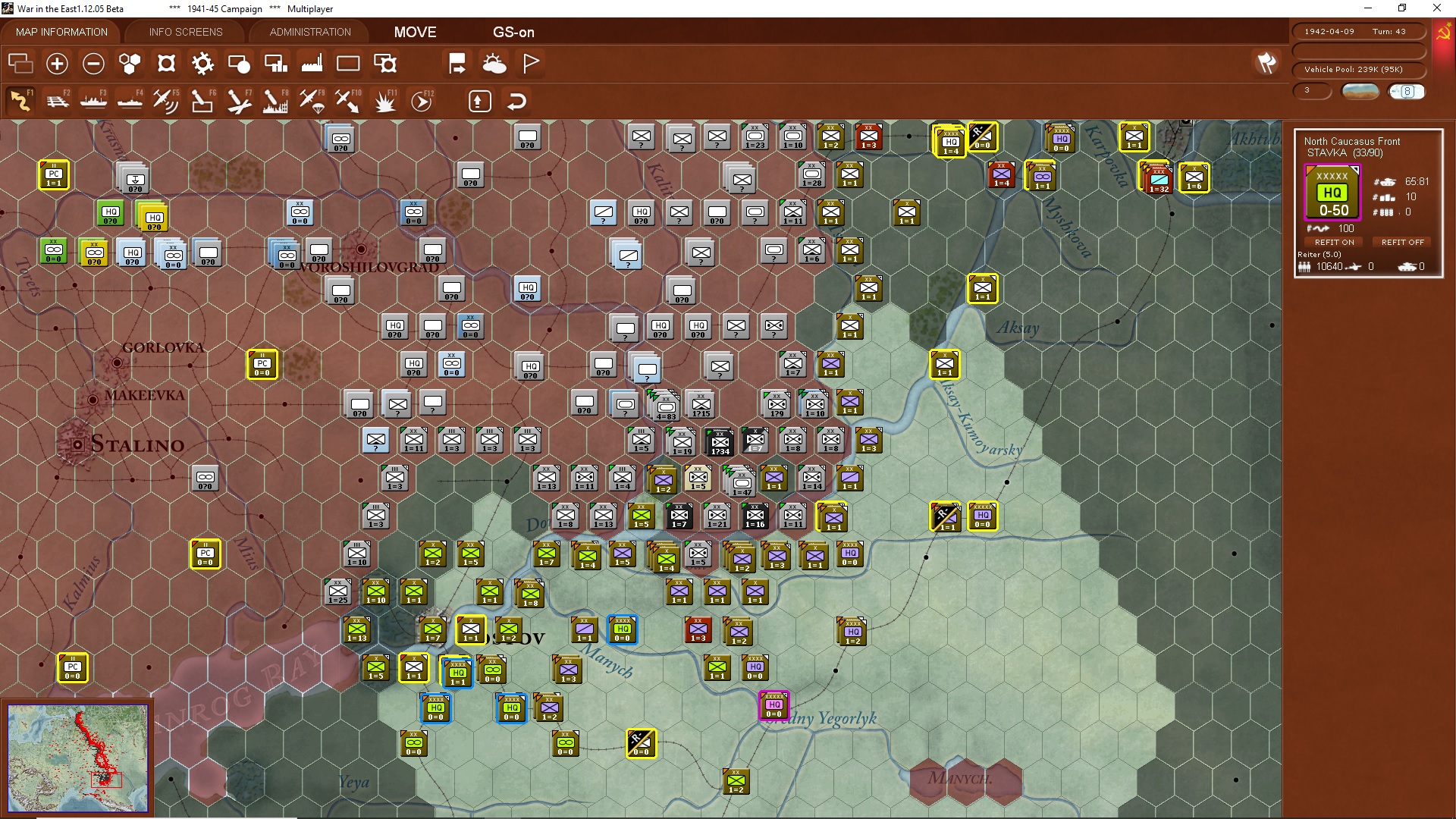
Task: Click commander name Reiter (5.0)
Action: (x=1319, y=255)
